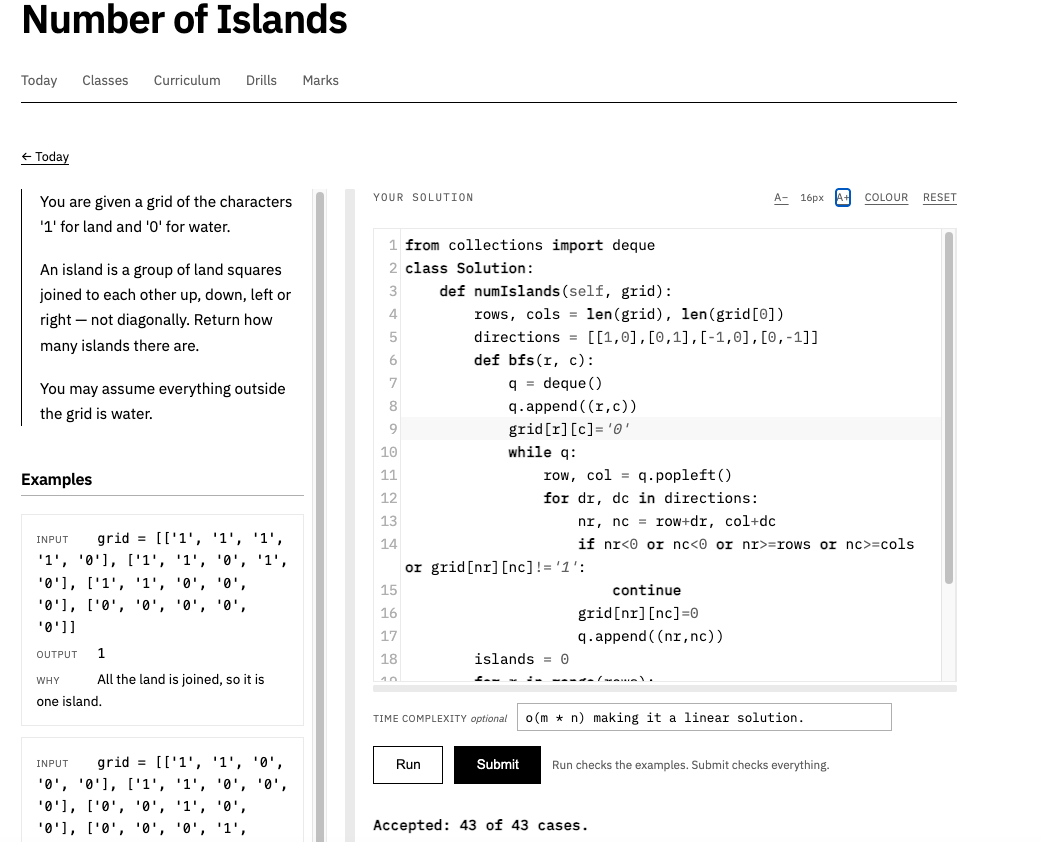Click the first example's OUTPUT value 1
Viewport: 1041px width, 842px height.
pyautogui.click(x=101, y=653)
